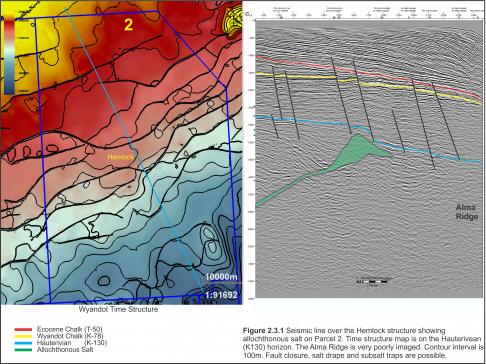Click the Wyandot Time Structure caption

118,309
